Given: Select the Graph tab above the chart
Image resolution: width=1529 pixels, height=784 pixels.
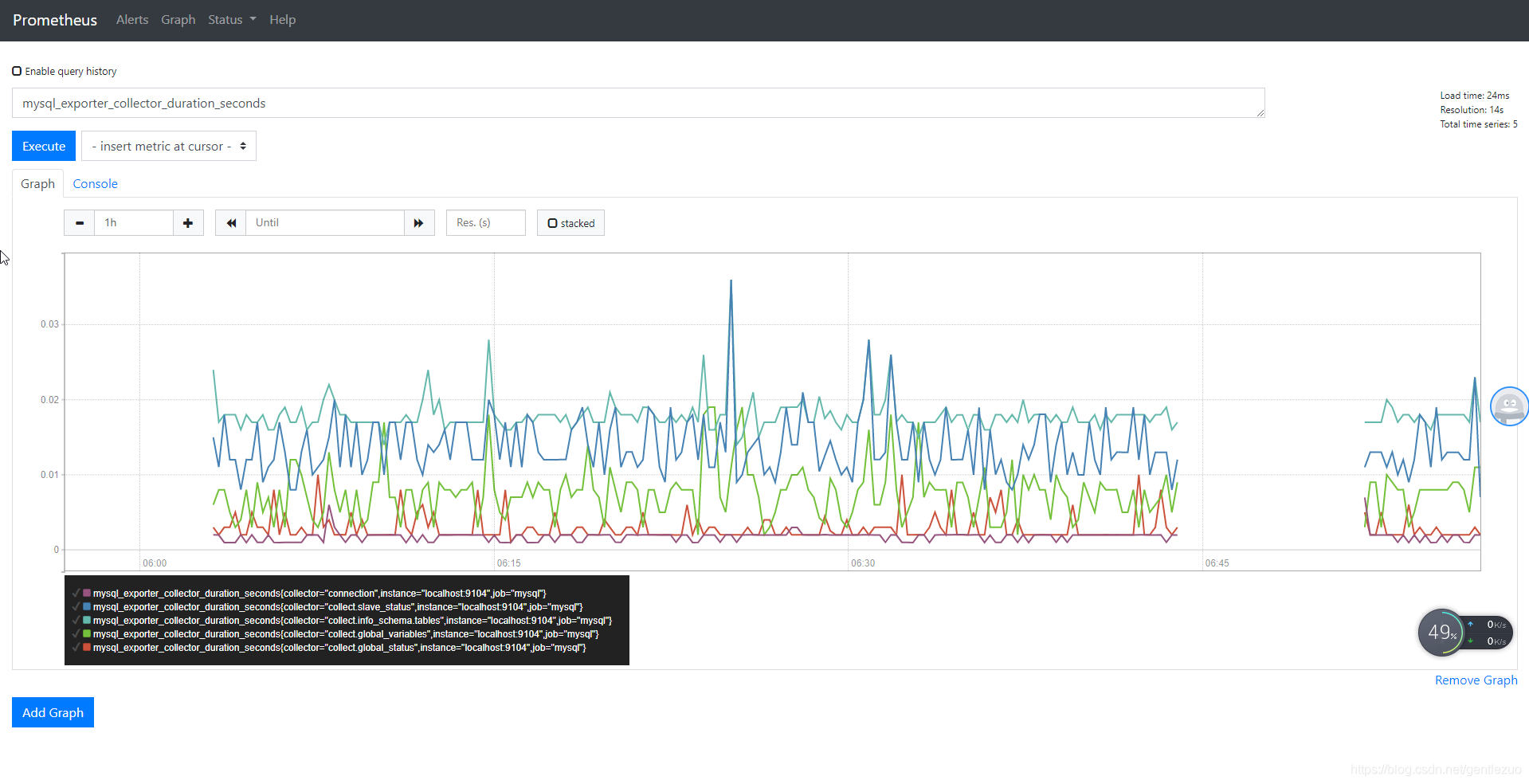Looking at the screenshot, I should click(x=37, y=183).
